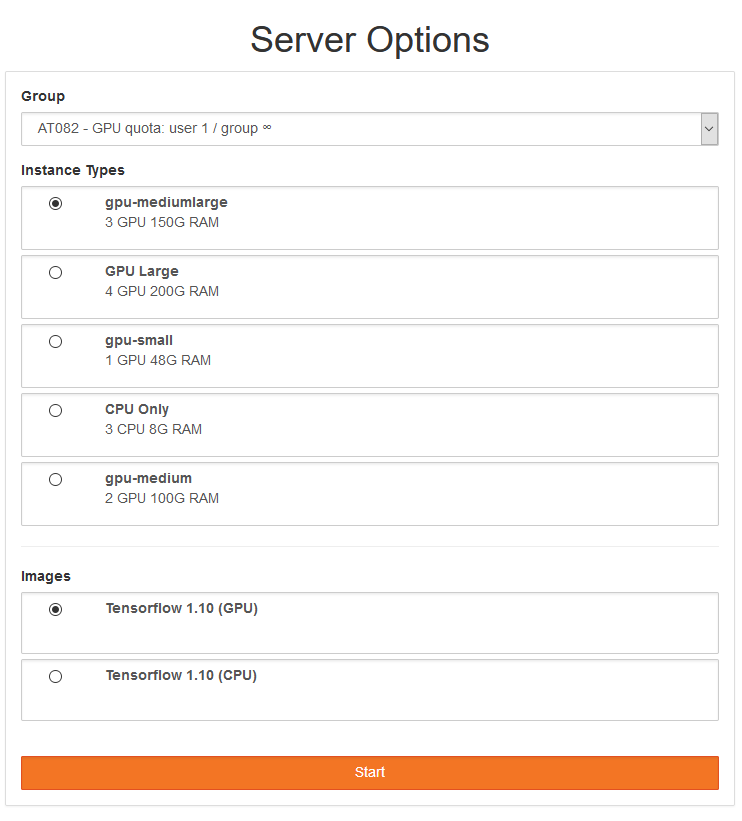Screen dimensions: 742x821
Task: Click the "1 GPU 48G RAM" description
Action: (x=158, y=360)
